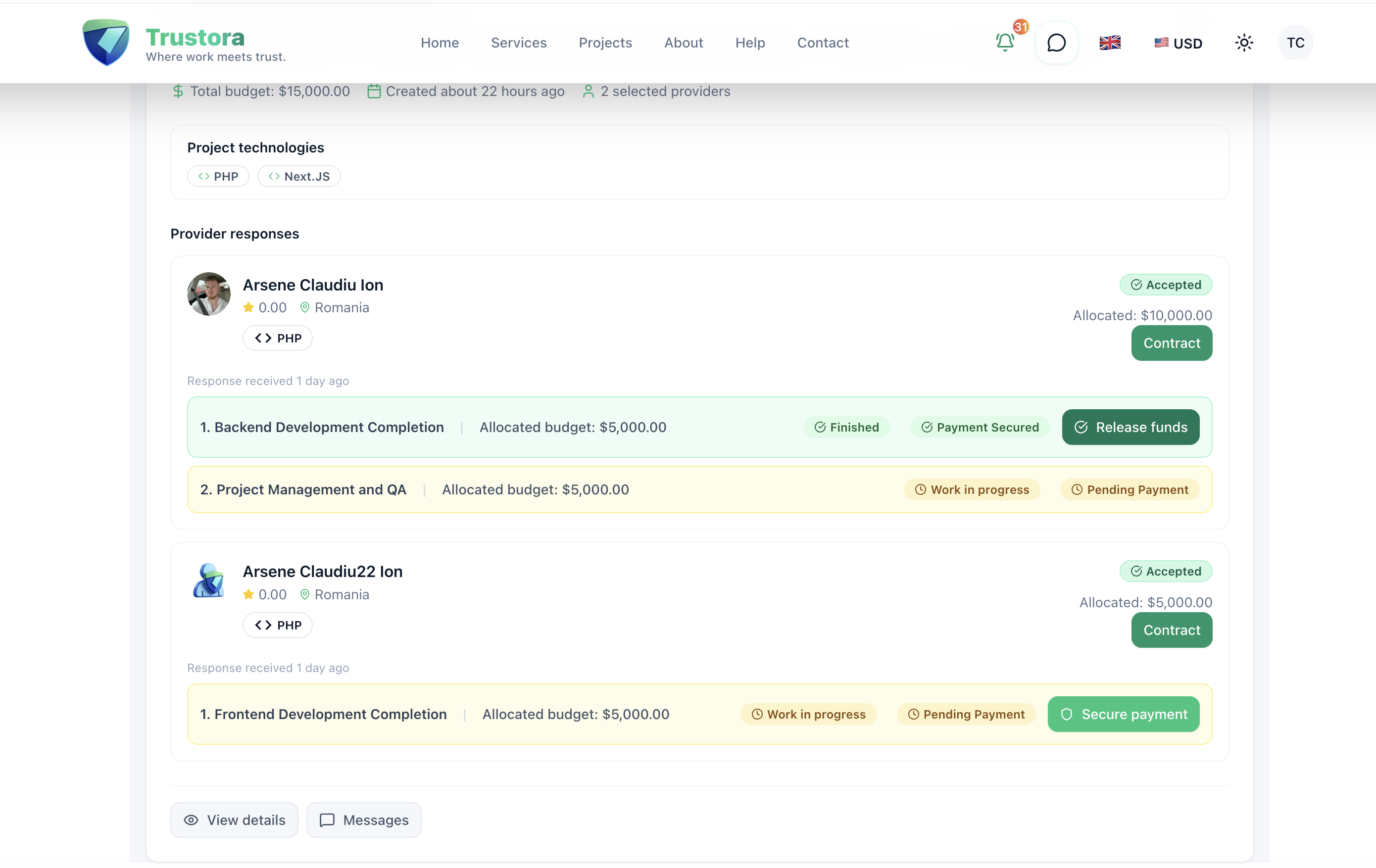The width and height of the screenshot is (1376, 868).
Task: Open the Messages button
Action: (363, 820)
